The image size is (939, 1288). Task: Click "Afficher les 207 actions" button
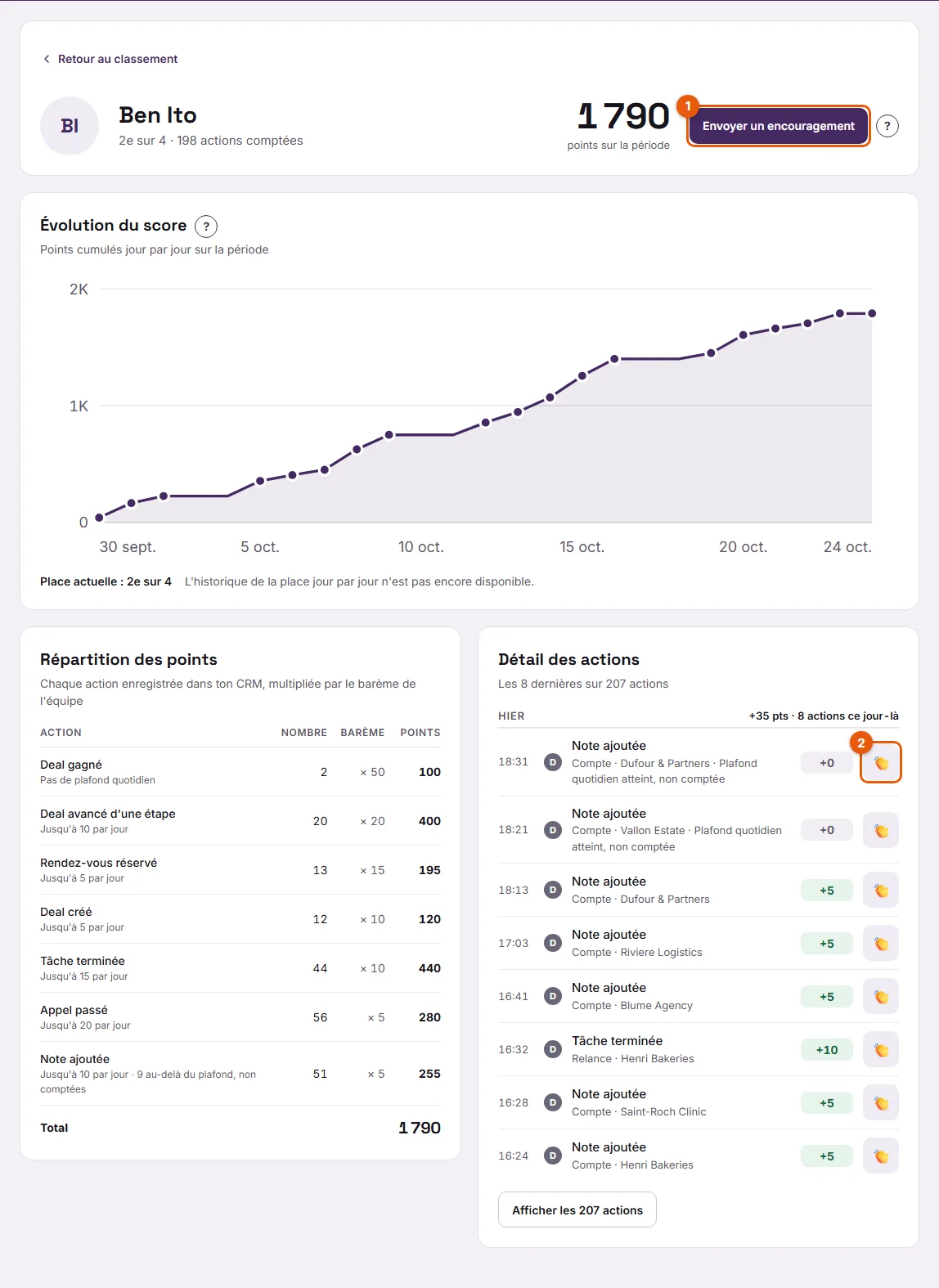click(x=577, y=1210)
